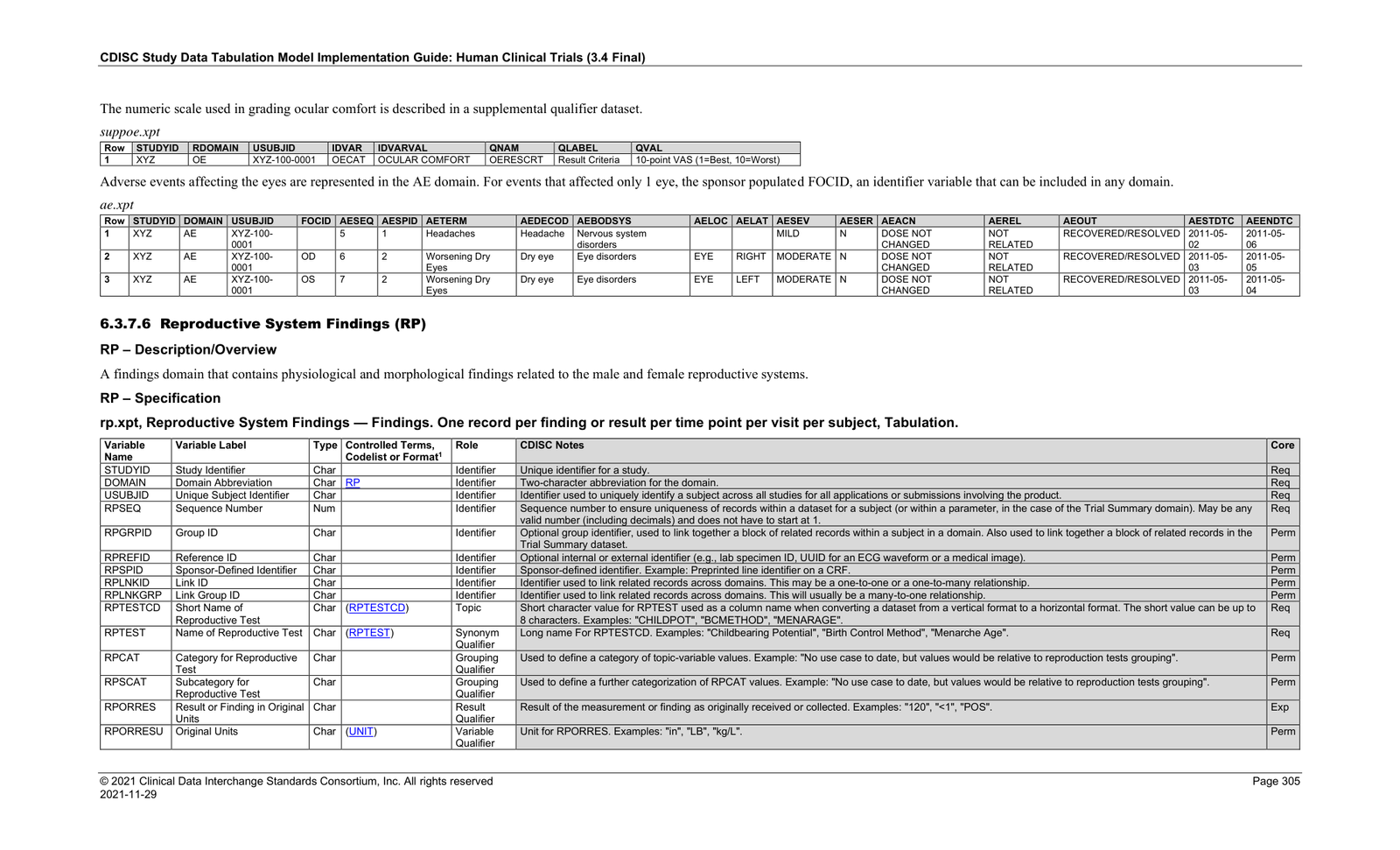
Task: Click the 'Study Identifier' label cell
Action: [x=240, y=470]
